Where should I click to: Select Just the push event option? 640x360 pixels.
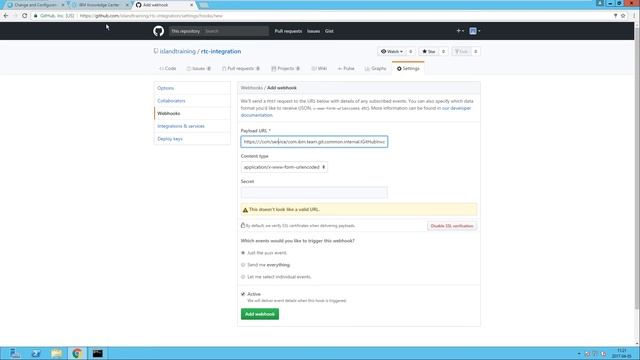(x=243, y=253)
